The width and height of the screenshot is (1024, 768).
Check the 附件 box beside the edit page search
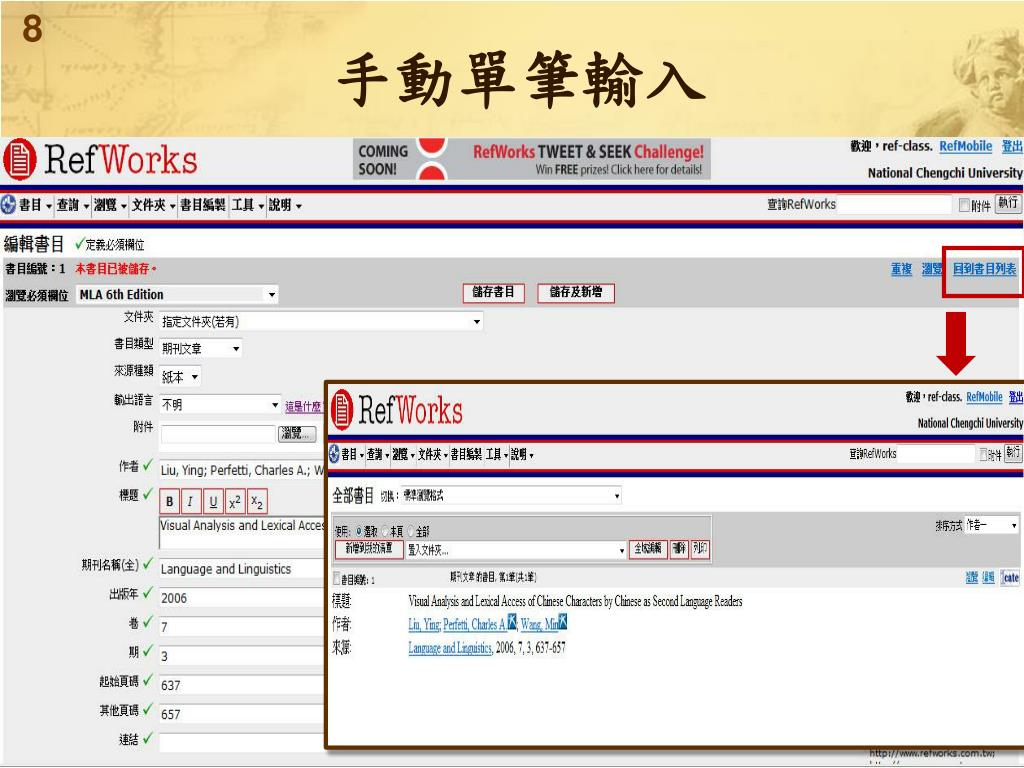click(x=964, y=206)
